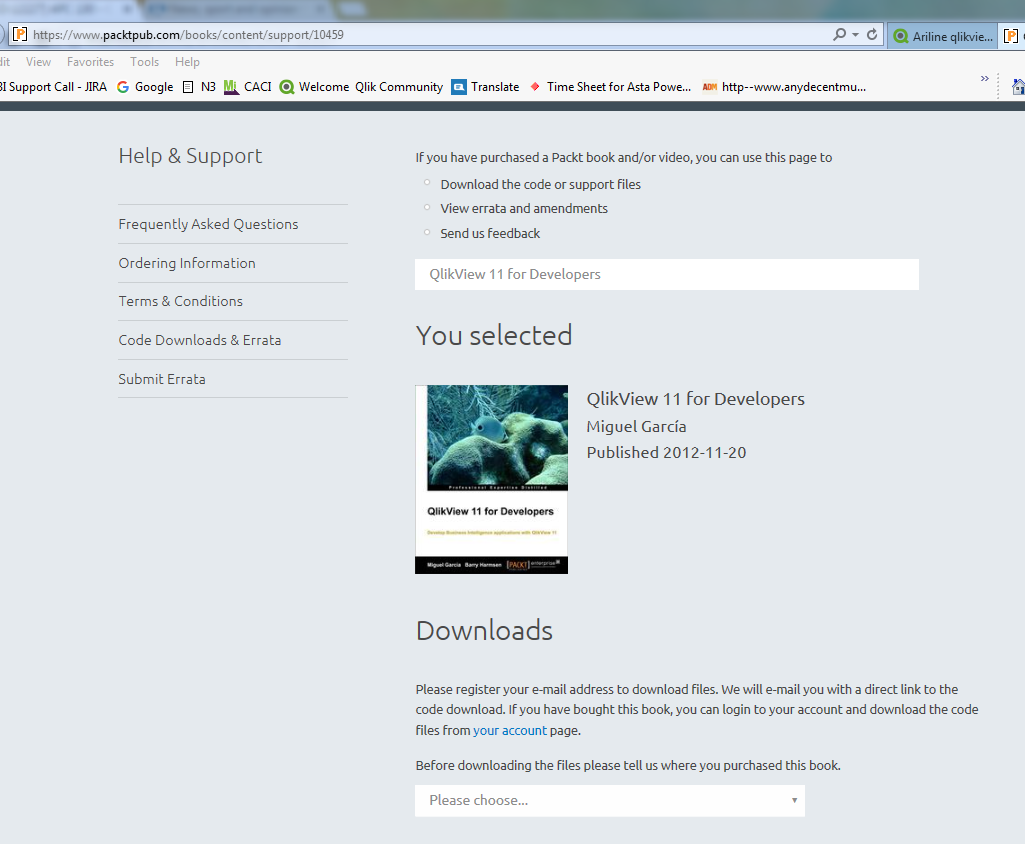The height and width of the screenshot is (844, 1025).
Task: Click View errata and amendments text
Action: click(x=524, y=209)
